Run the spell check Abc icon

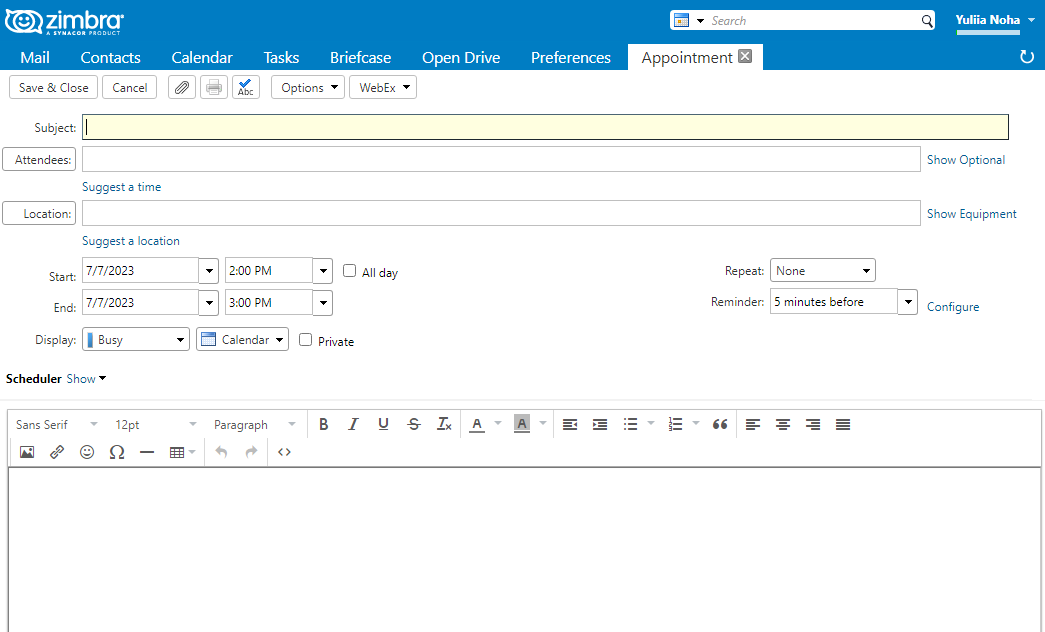coord(246,87)
